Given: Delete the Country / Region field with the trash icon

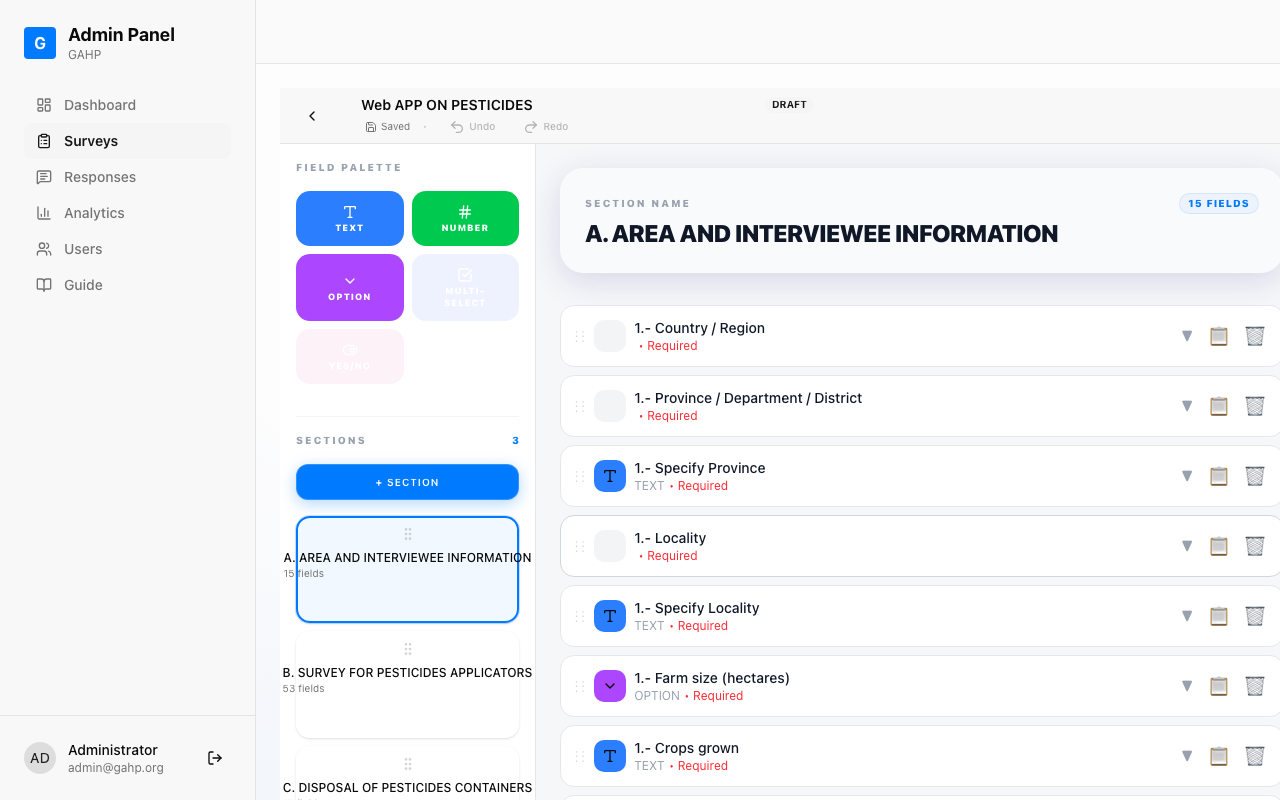Looking at the screenshot, I should [1255, 336].
